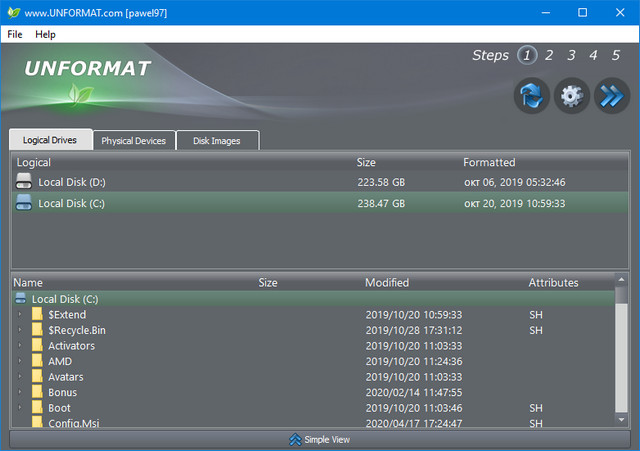Click the Activators folder icon

pos(37,345)
